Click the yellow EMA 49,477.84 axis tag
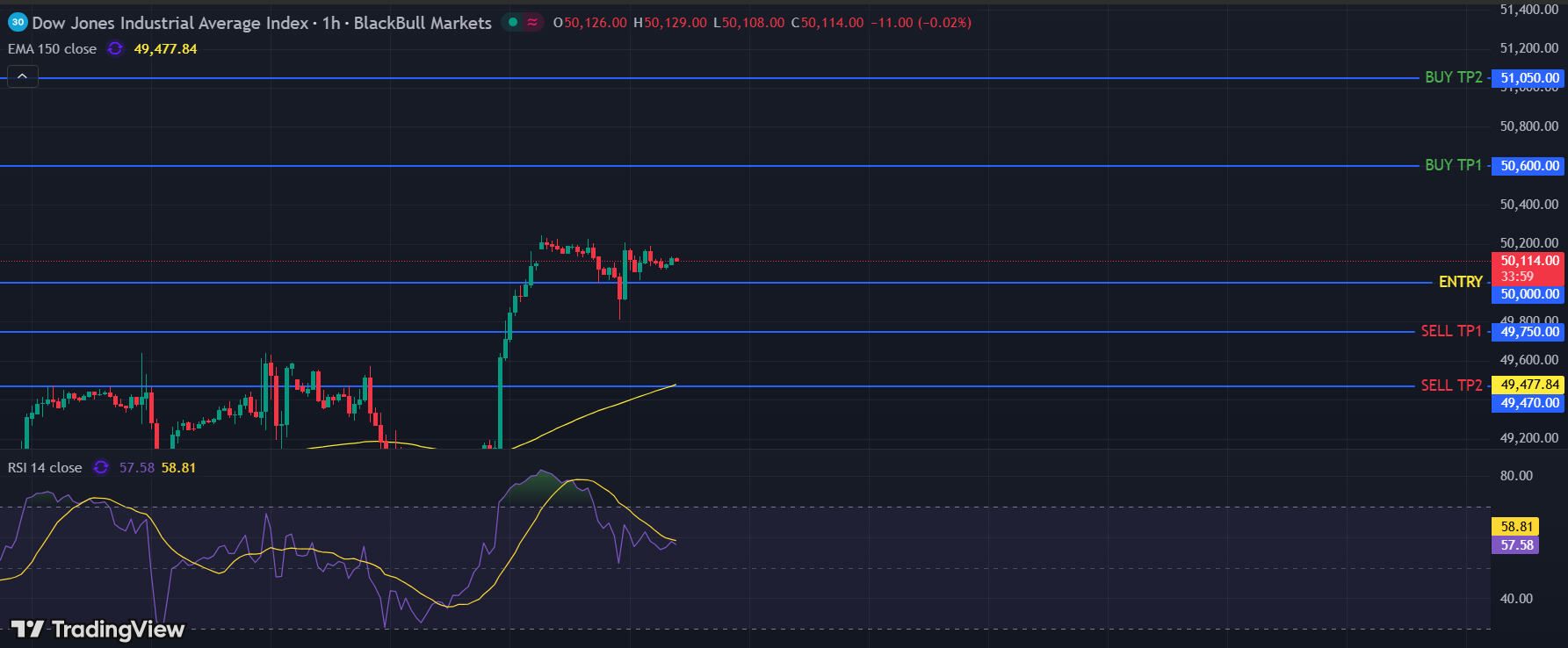The width and height of the screenshot is (1568, 648). coord(1529,385)
